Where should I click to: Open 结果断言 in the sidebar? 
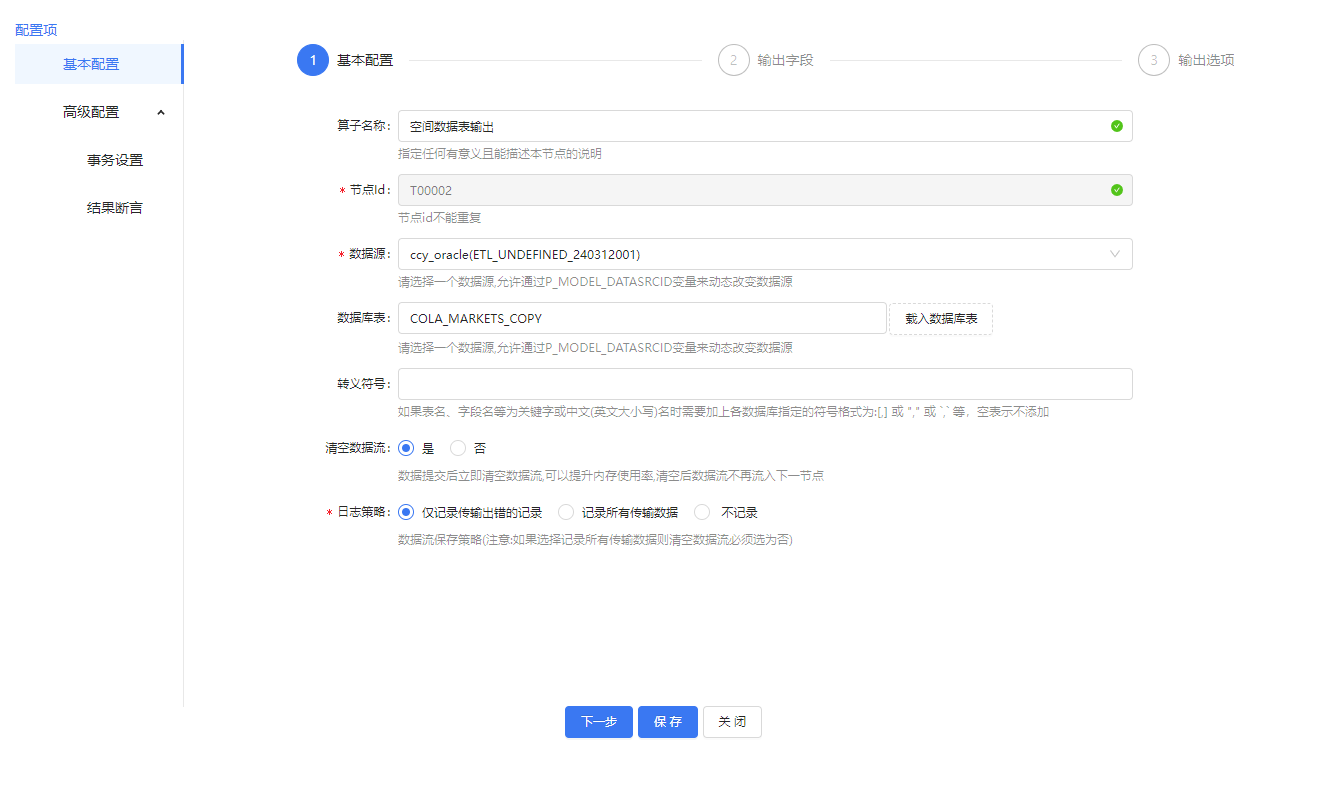(x=115, y=208)
